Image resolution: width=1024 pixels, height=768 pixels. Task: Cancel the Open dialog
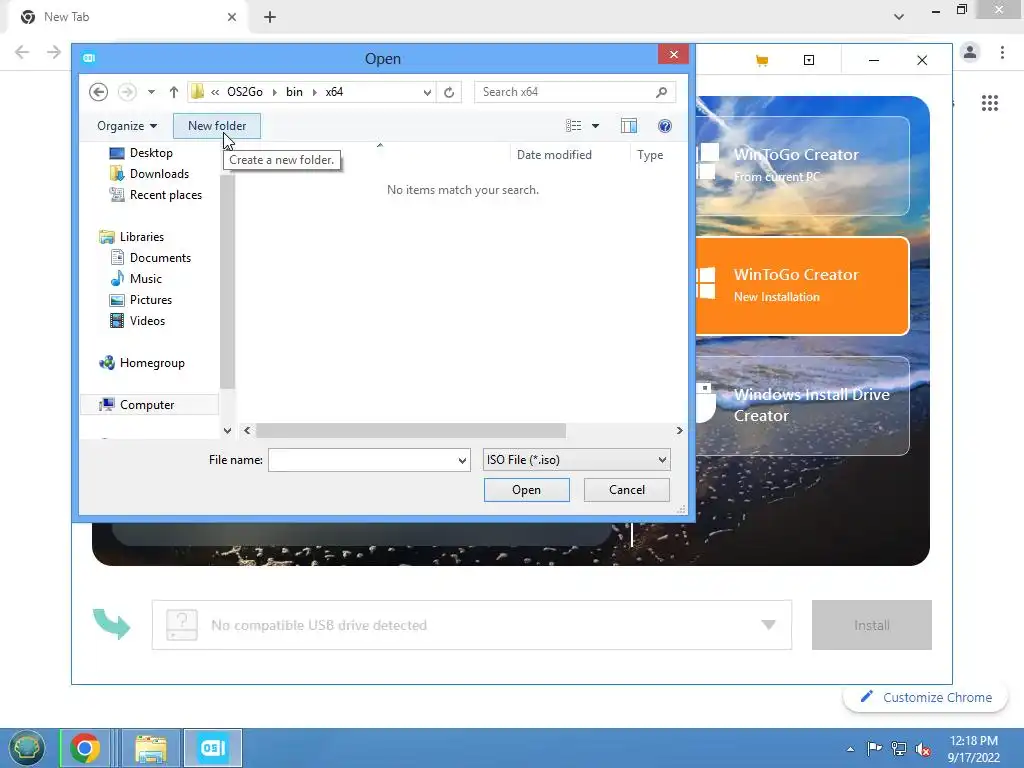tap(627, 490)
